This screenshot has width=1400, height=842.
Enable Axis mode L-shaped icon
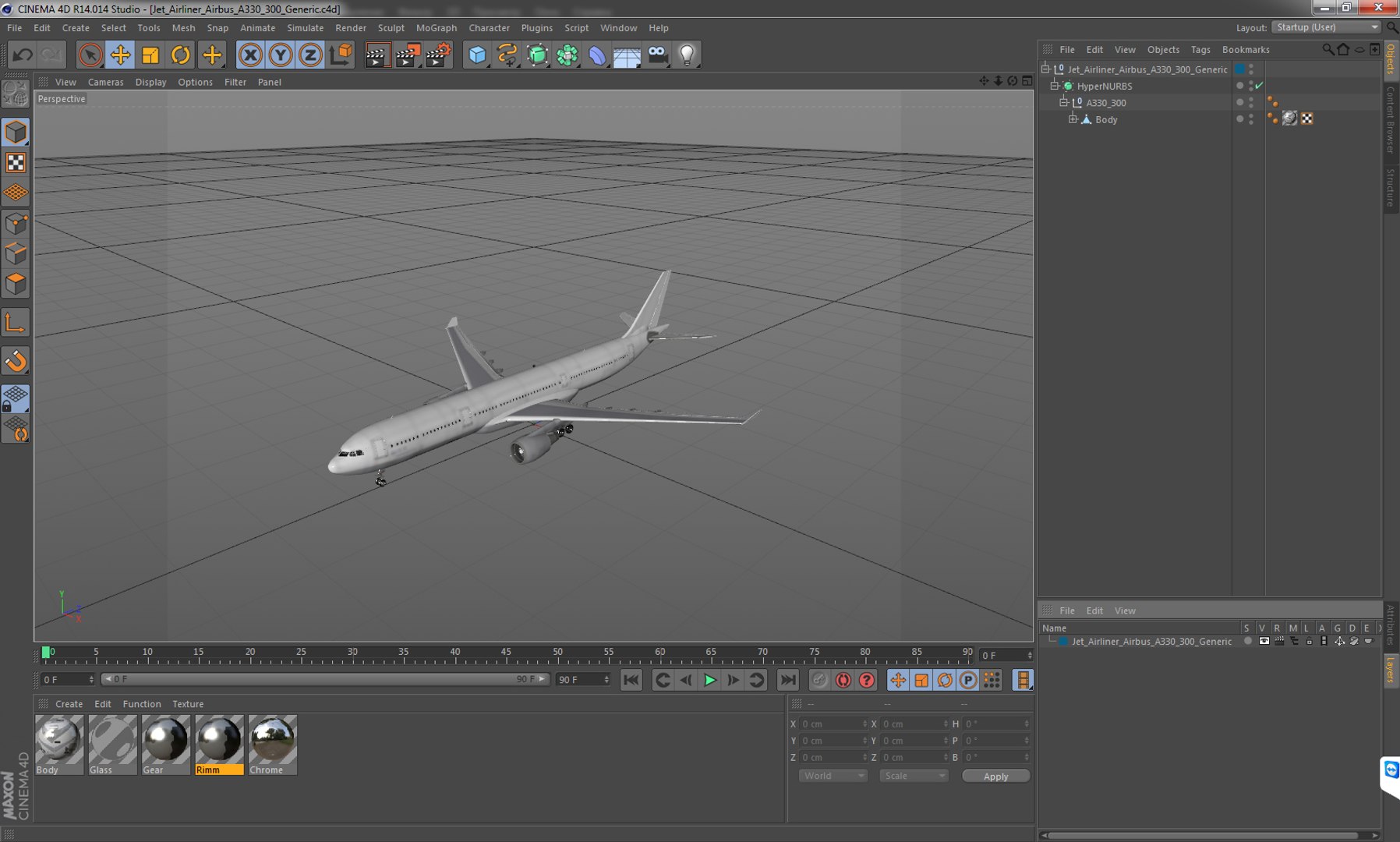pos(16,323)
